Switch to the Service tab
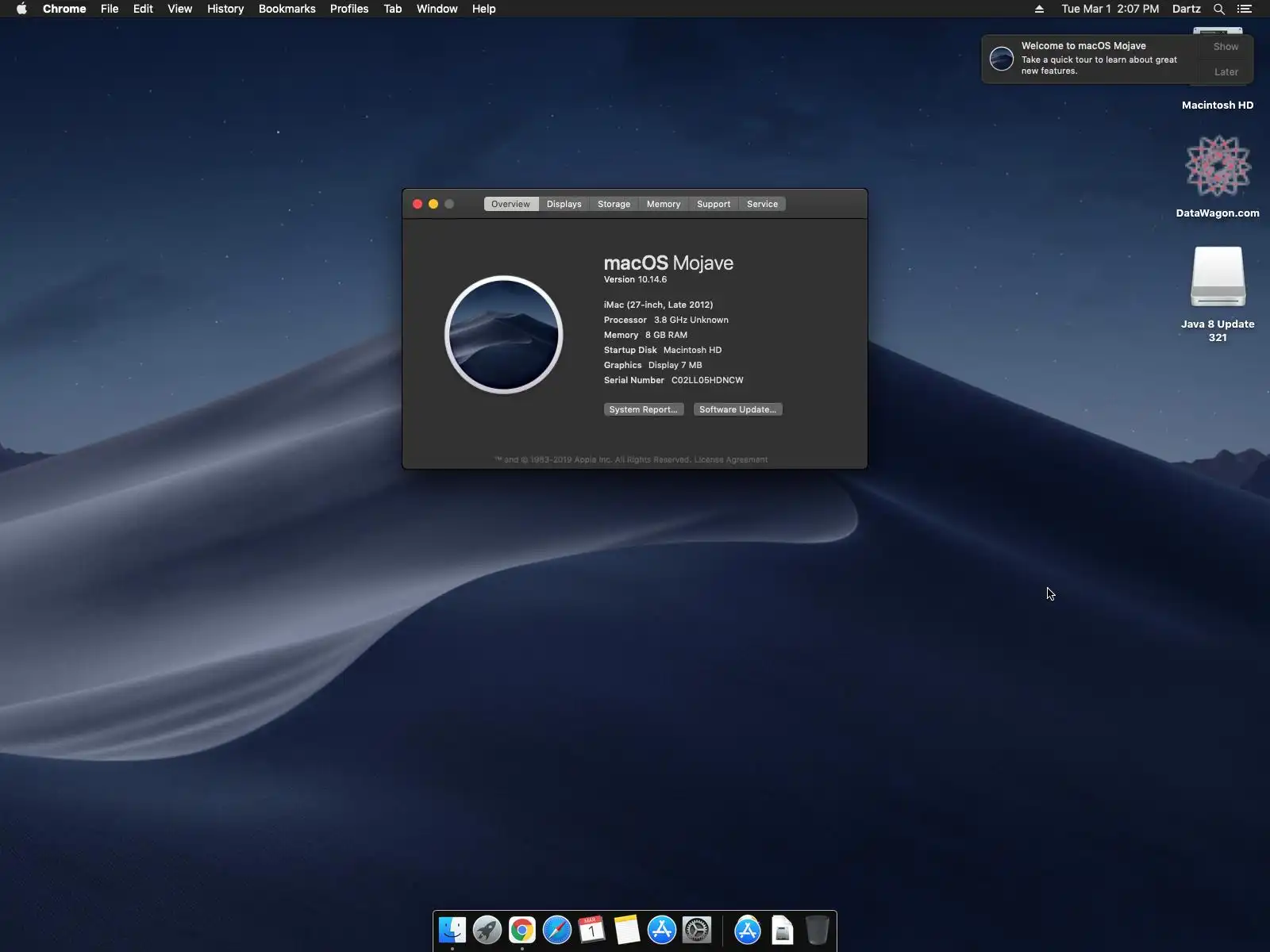Image resolution: width=1270 pixels, height=952 pixels. [763, 204]
